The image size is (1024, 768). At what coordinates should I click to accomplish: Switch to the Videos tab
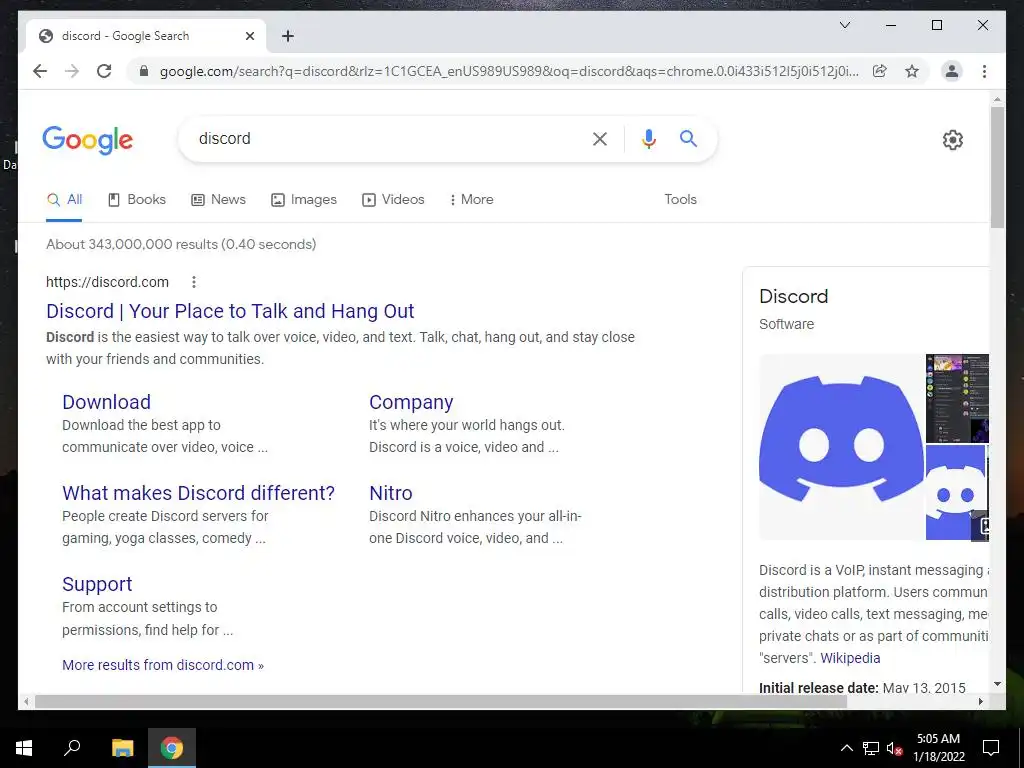393,200
